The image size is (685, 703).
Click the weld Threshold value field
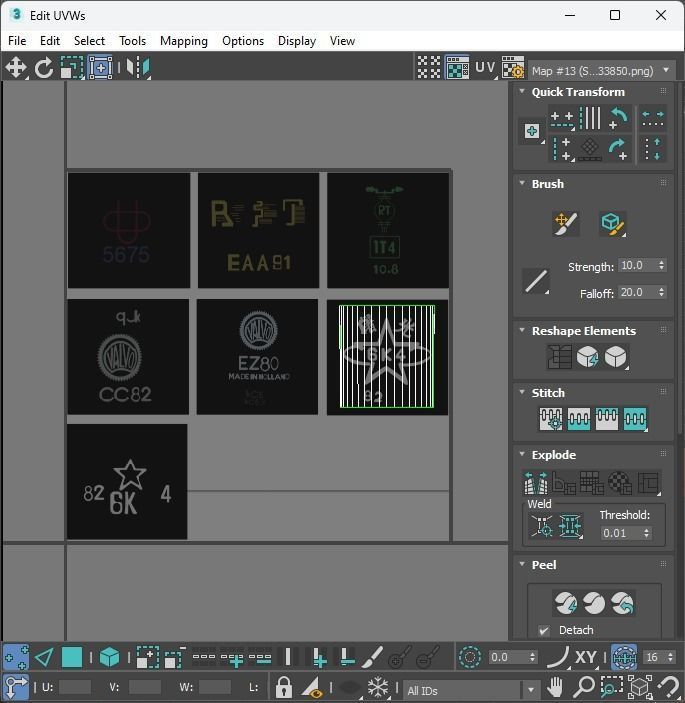(621, 533)
